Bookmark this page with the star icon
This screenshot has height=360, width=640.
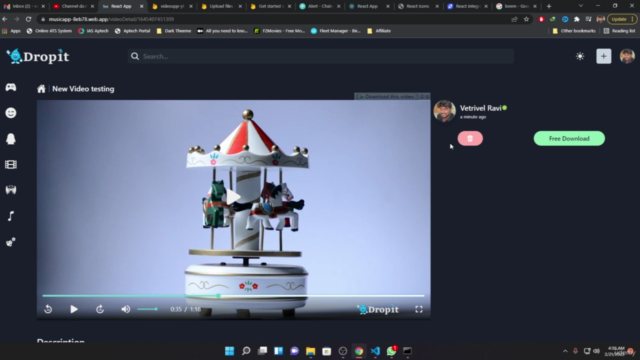[x=527, y=19]
